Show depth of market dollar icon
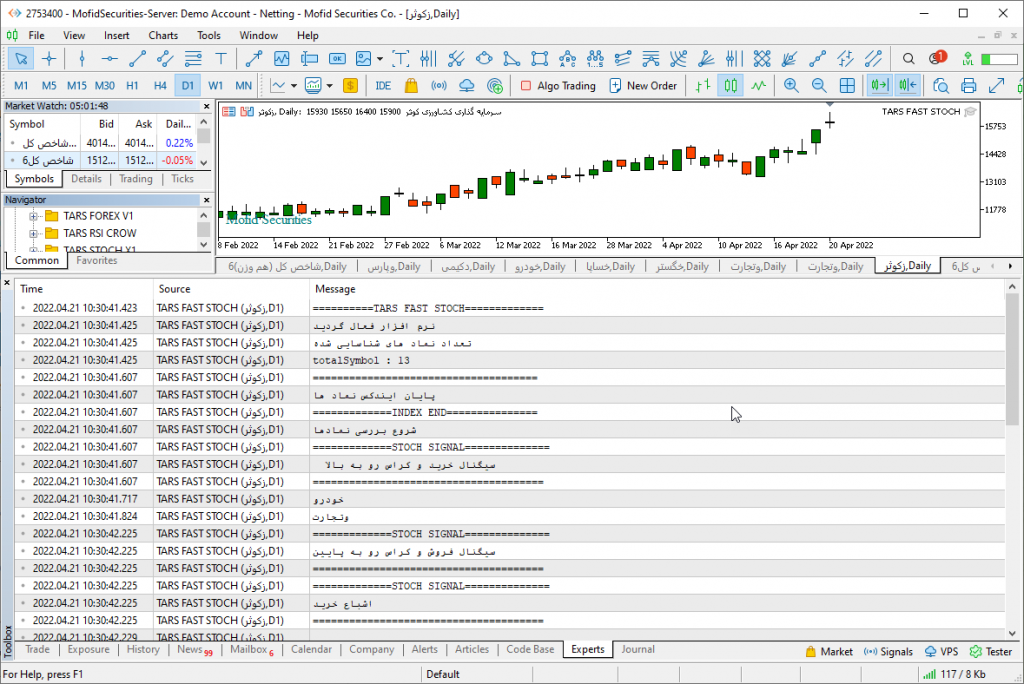This screenshot has height=684, width=1024. (350, 86)
